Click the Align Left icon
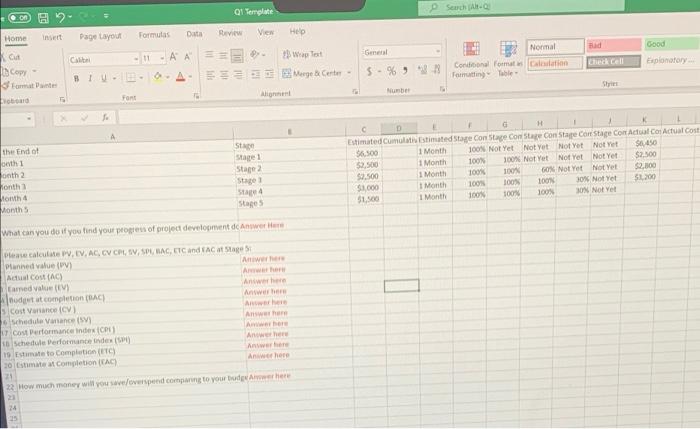The height and width of the screenshot is (429, 700). pos(210,75)
